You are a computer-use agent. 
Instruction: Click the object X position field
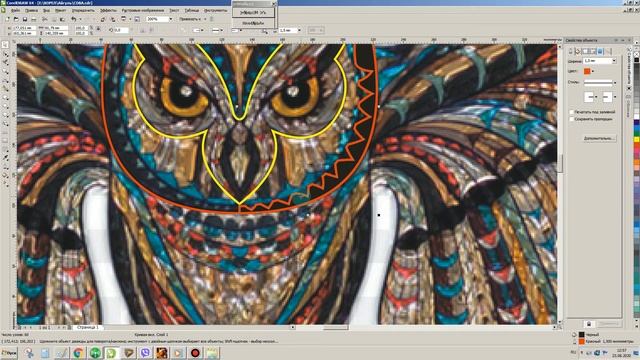click(24, 28)
